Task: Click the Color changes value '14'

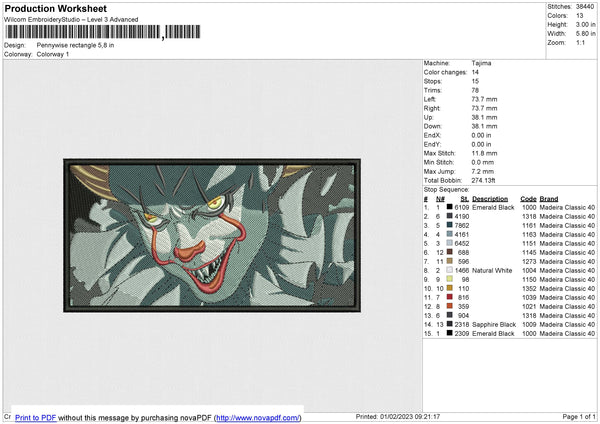Action: click(x=475, y=72)
